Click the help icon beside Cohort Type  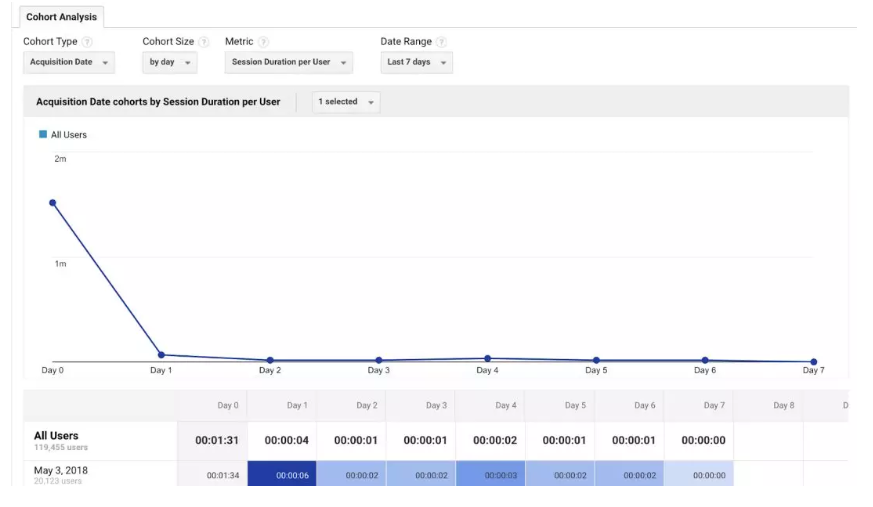tap(88, 42)
